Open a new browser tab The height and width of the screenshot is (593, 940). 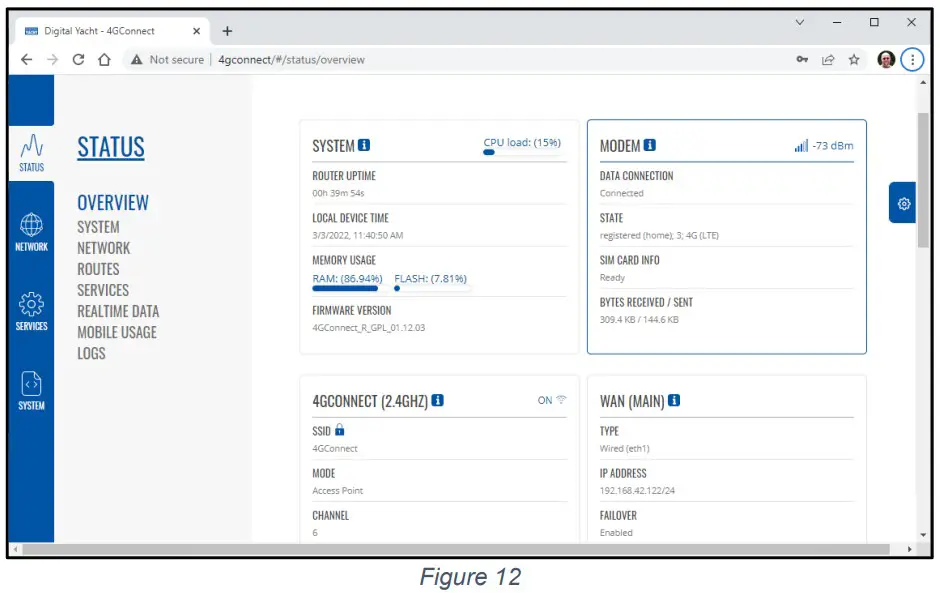[x=227, y=31]
